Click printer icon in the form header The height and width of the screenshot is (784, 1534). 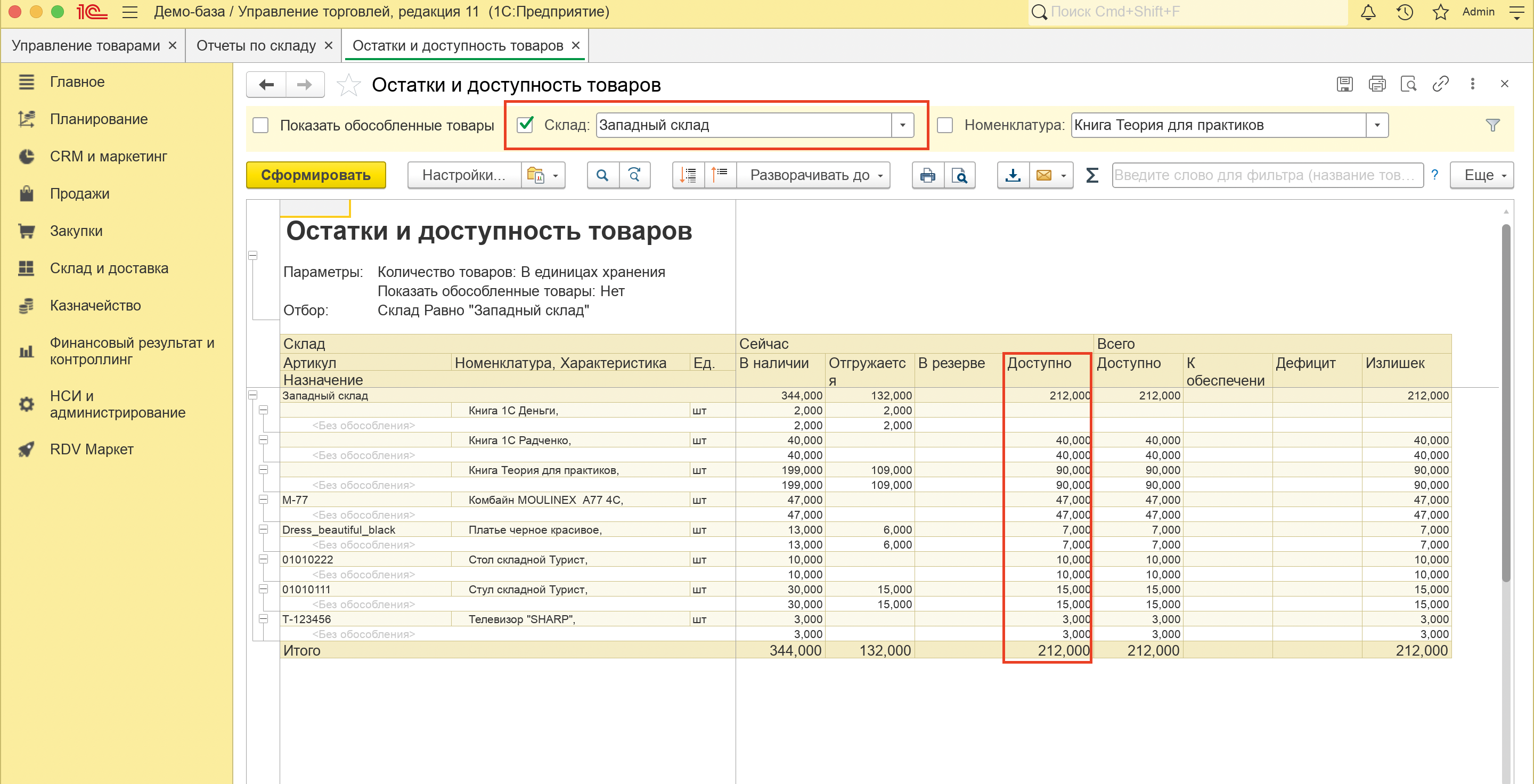(x=1377, y=84)
